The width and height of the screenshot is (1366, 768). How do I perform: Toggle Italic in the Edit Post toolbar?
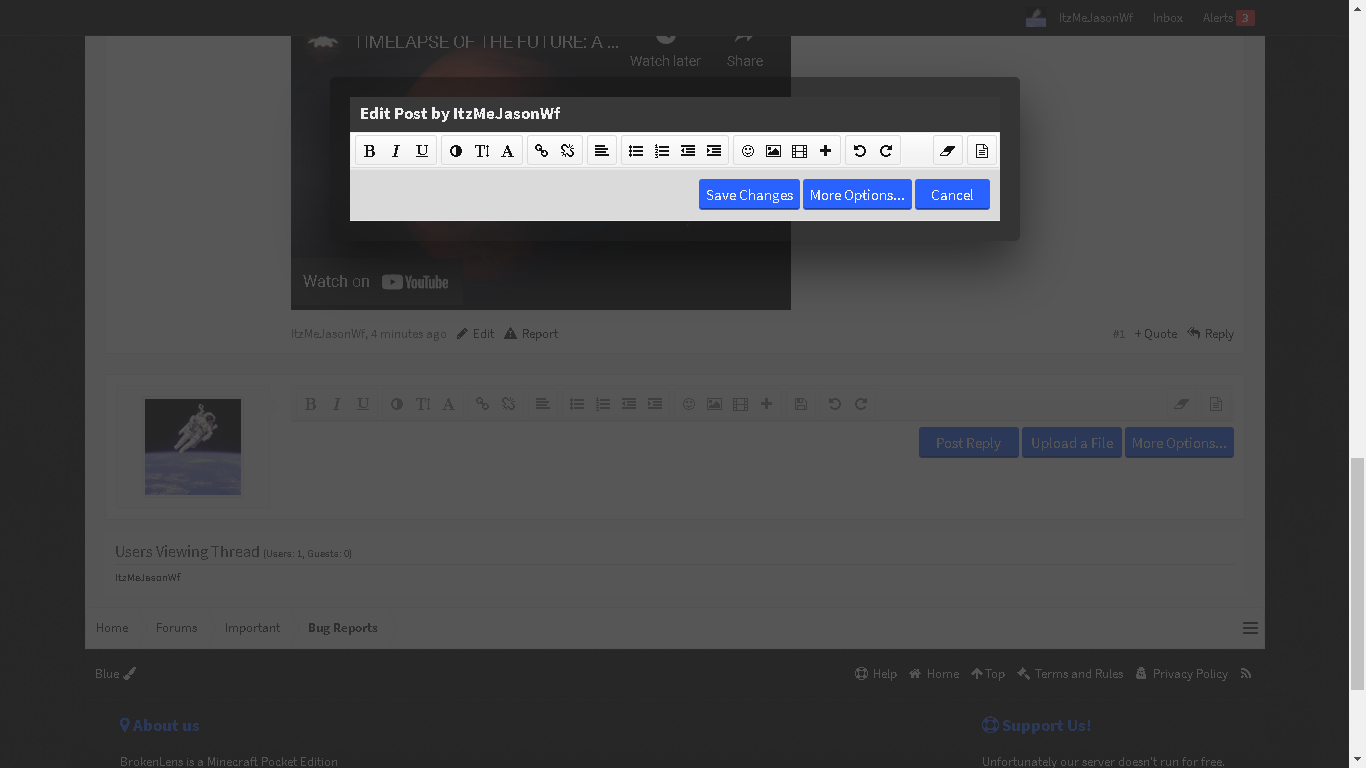(x=396, y=151)
